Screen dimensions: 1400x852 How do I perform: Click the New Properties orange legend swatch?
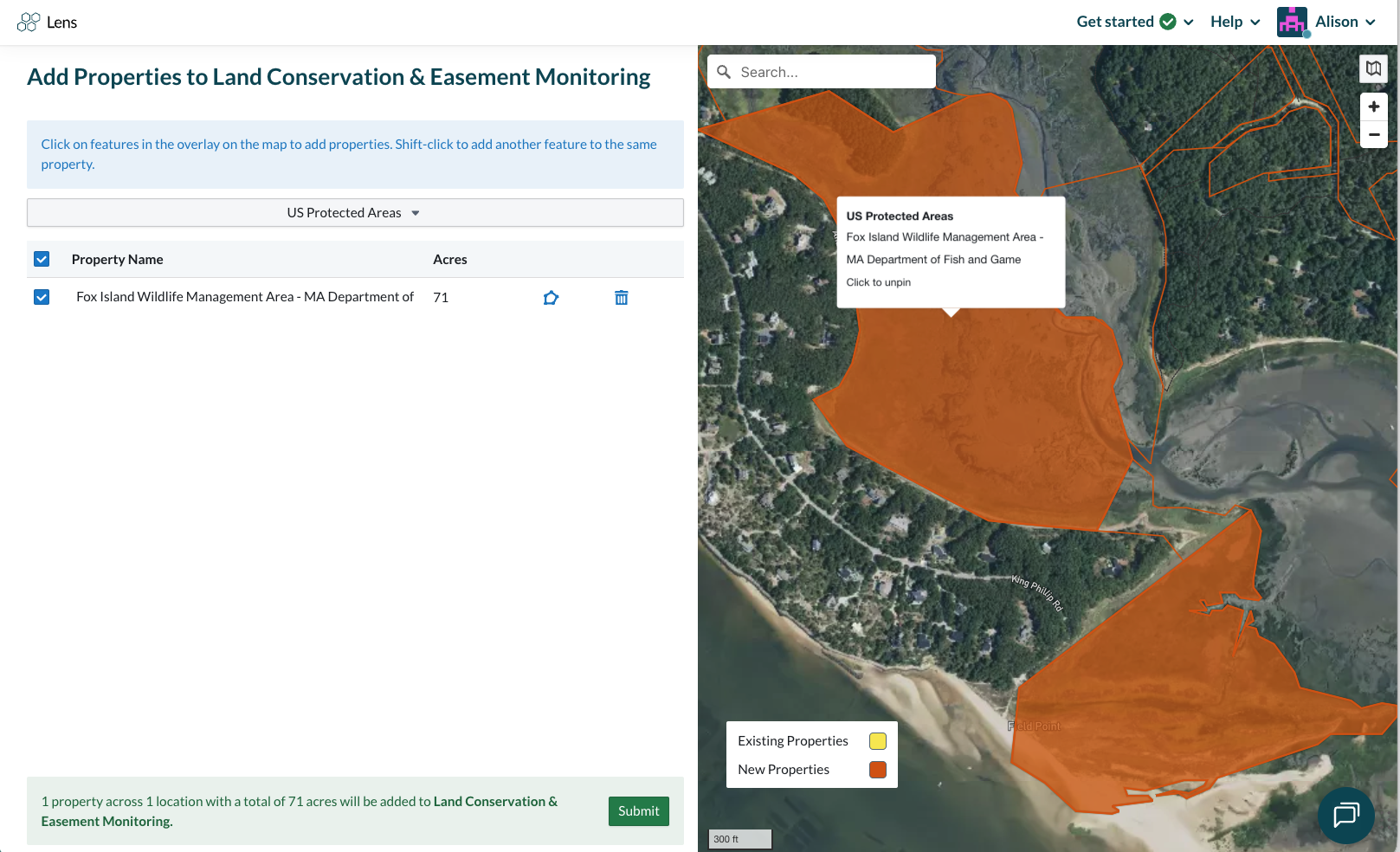coord(878,770)
